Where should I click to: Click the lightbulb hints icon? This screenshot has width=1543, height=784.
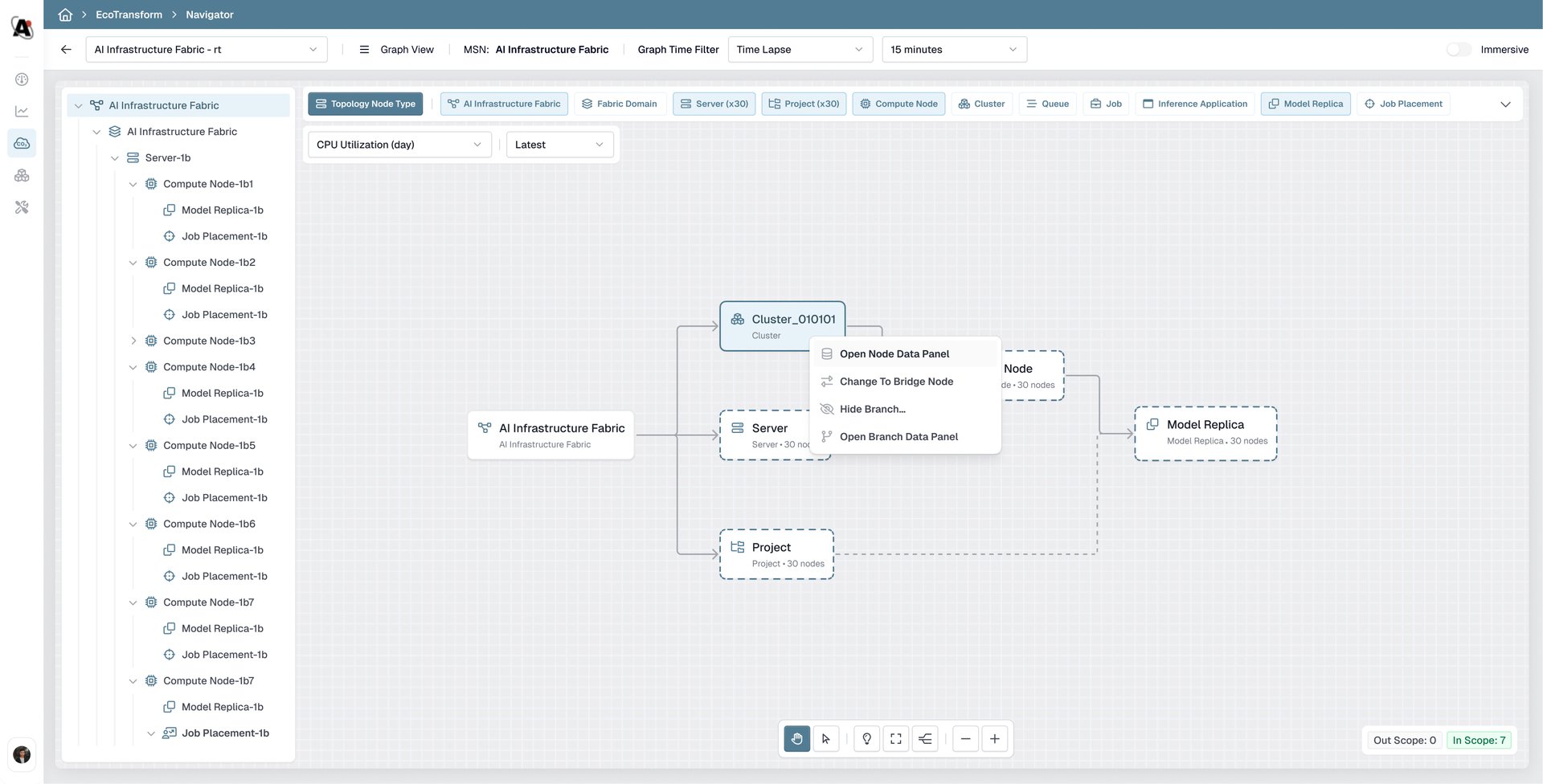(866, 739)
